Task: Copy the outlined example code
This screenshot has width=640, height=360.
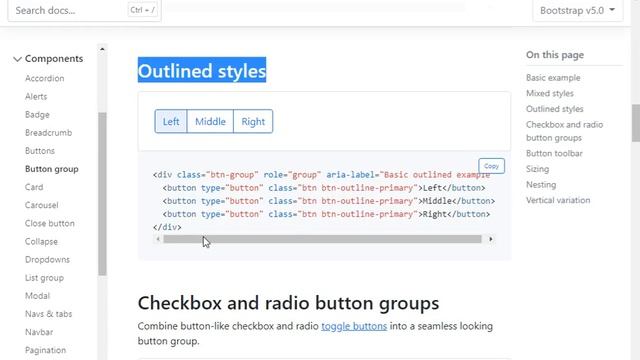Action: tap(491, 166)
